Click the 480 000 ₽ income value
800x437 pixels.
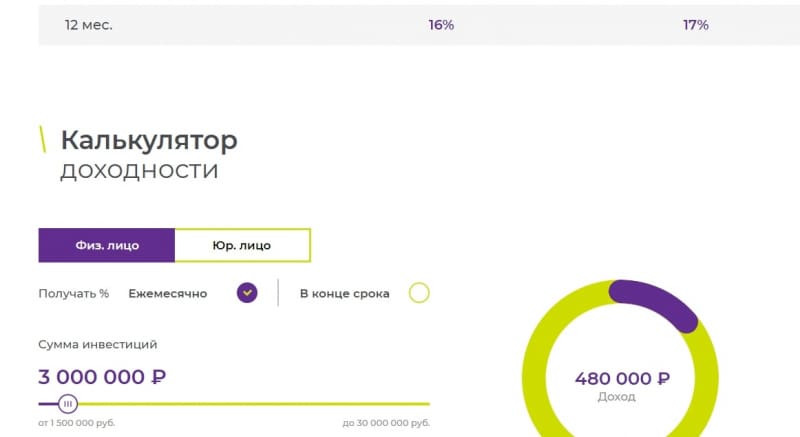click(x=622, y=378)
